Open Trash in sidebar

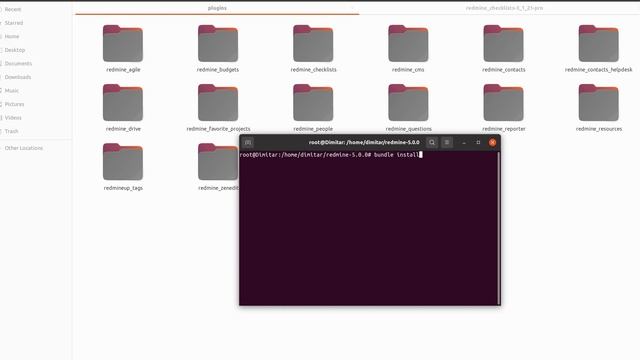coord(11,131)
